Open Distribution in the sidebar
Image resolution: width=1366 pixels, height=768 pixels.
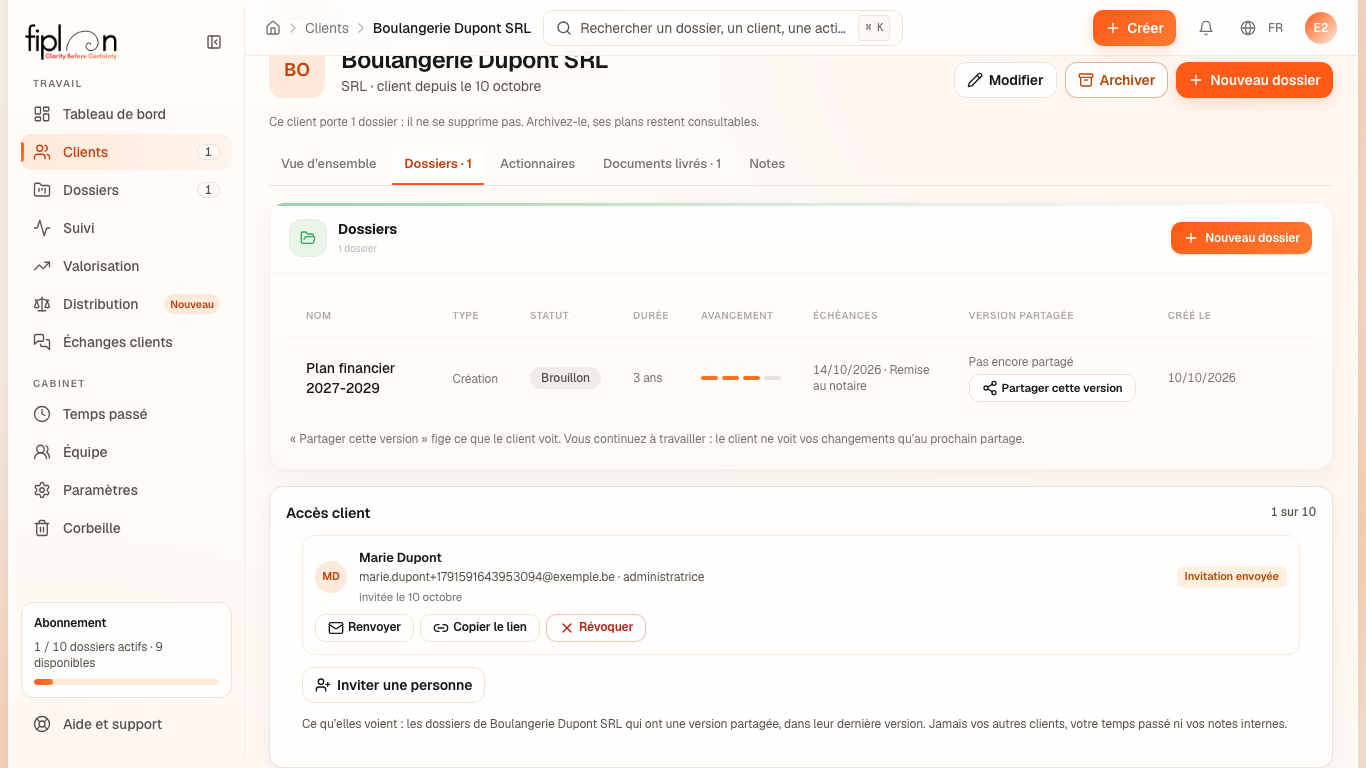click(x=126, y=304)
